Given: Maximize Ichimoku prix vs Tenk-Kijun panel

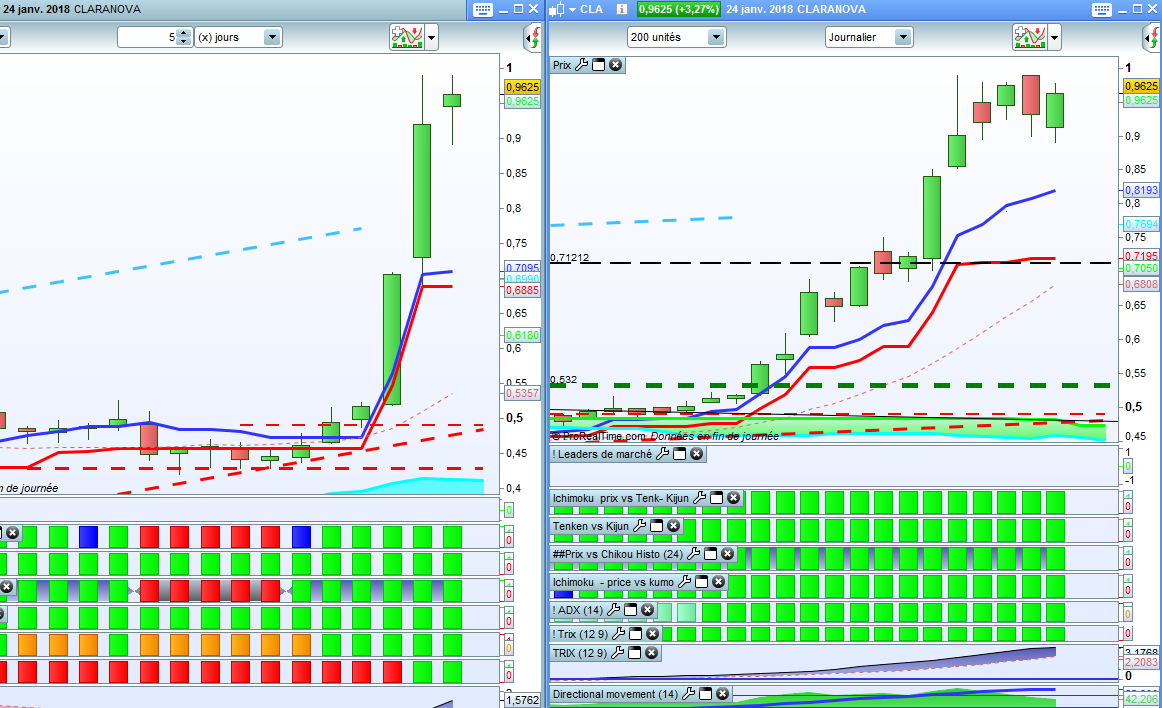Looking at the screenshot, I should point(717,498).
